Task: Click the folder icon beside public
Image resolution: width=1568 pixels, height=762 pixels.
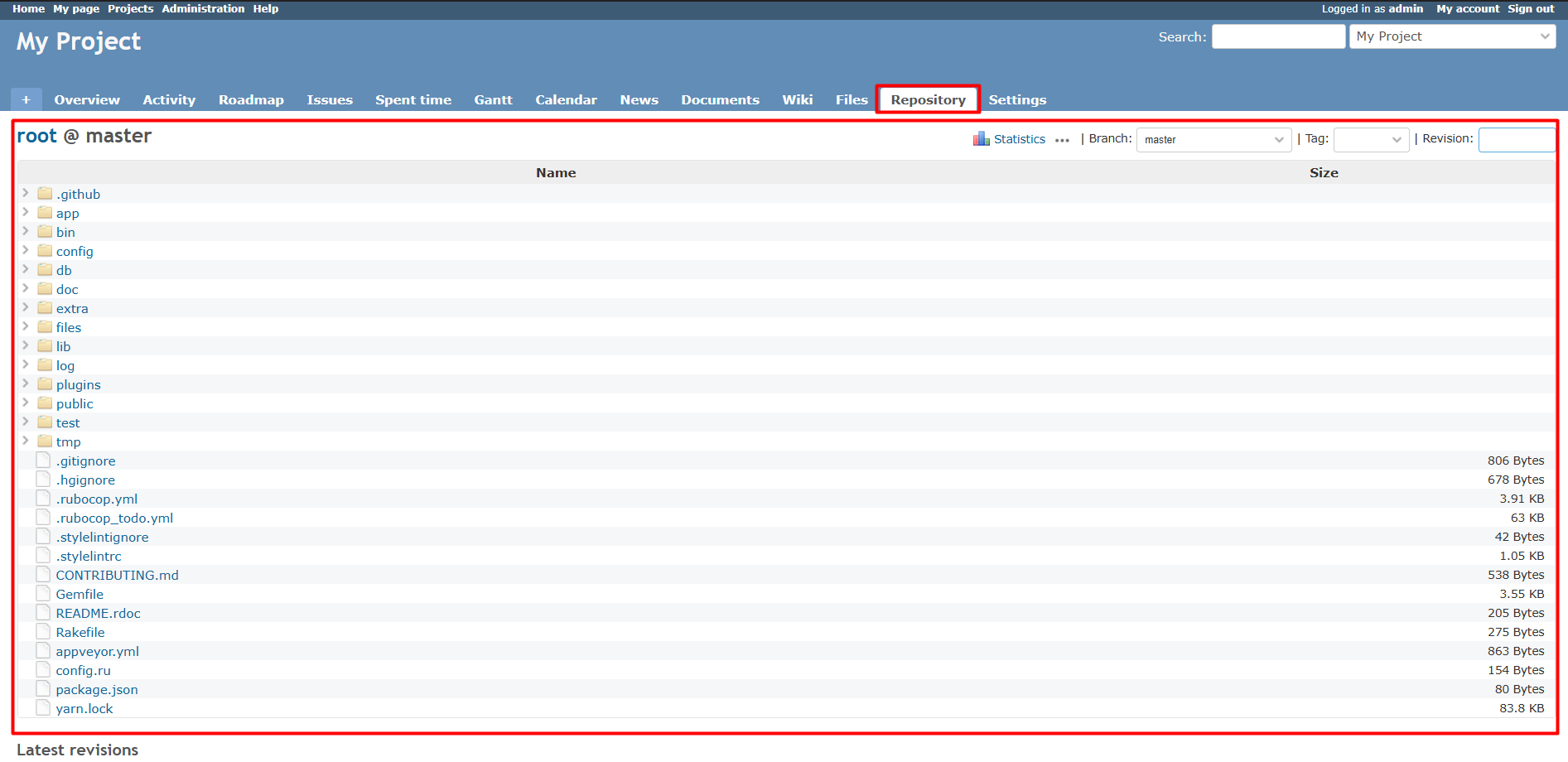Action: point(46,403)
